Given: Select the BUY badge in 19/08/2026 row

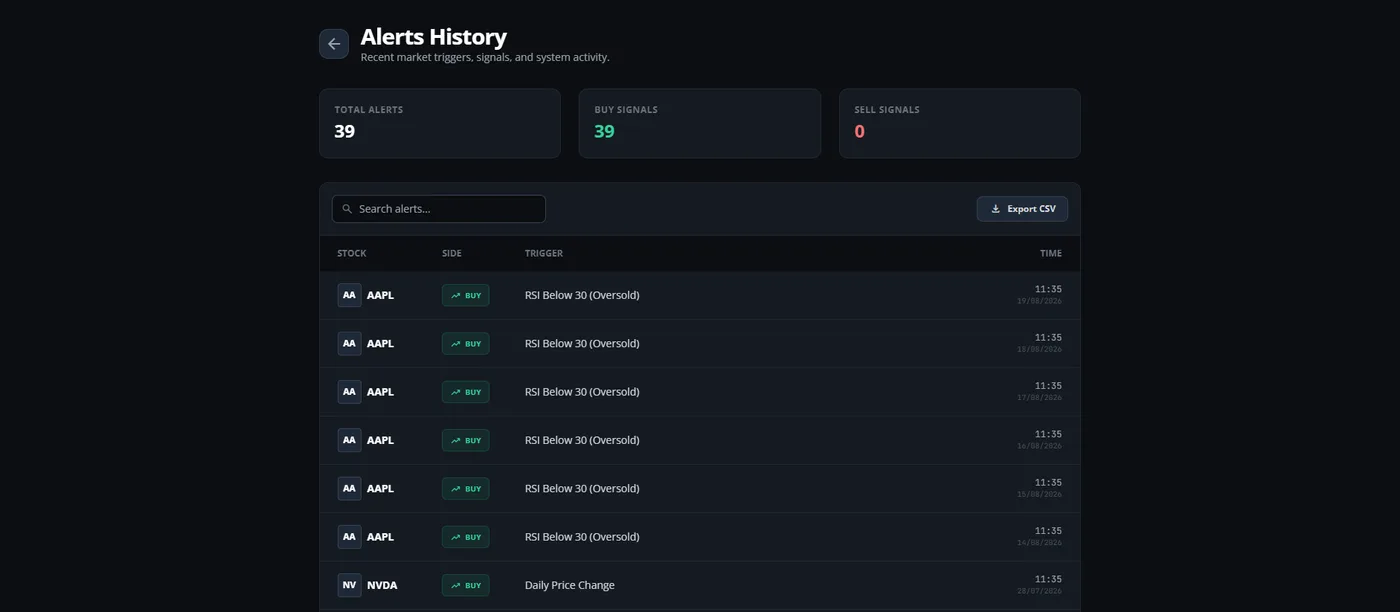Looking at the screenshot, I should click(466, 295).
